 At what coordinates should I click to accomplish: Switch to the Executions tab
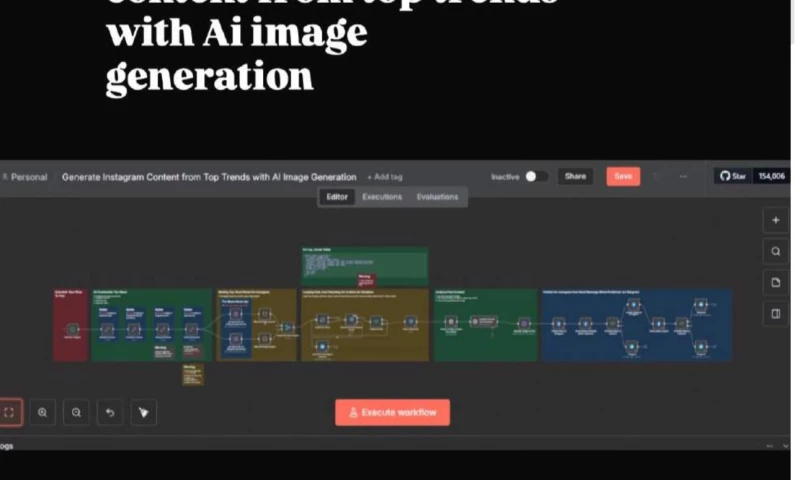382,197
